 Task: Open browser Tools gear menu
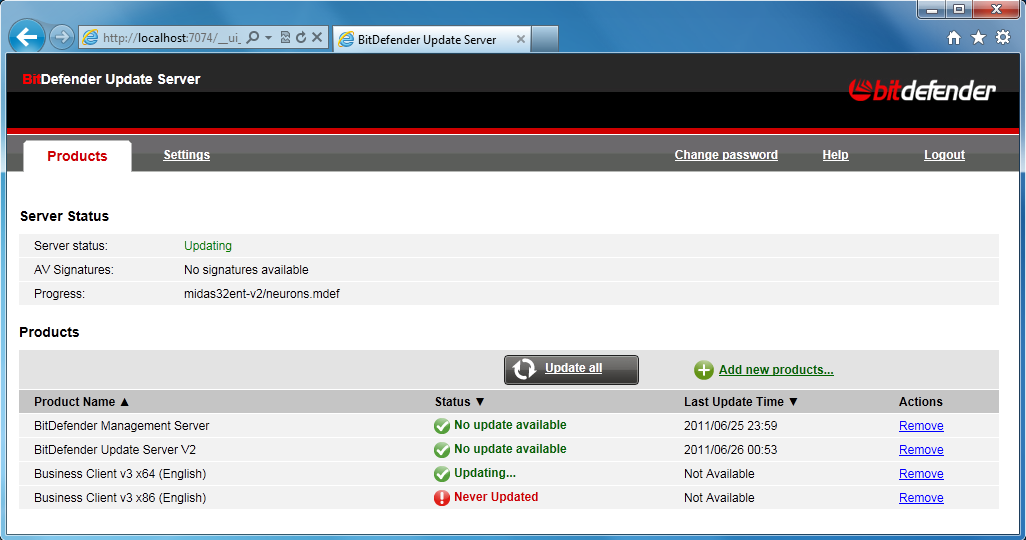pyautogui.click(x=1002, y=37)
